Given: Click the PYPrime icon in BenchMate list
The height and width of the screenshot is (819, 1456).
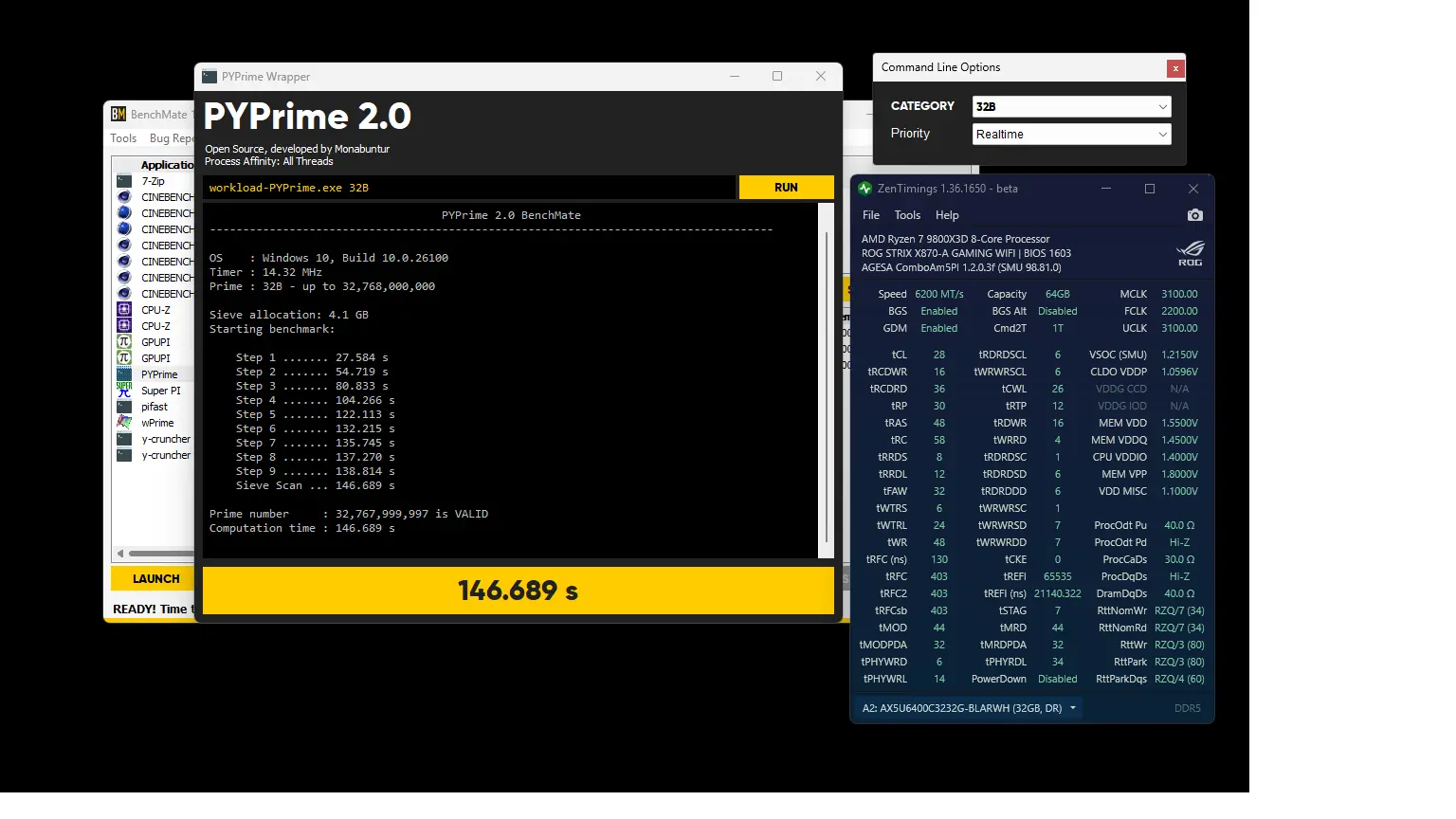Looking at the screenshot, I should pyautogui.click(x=123, y=374).
